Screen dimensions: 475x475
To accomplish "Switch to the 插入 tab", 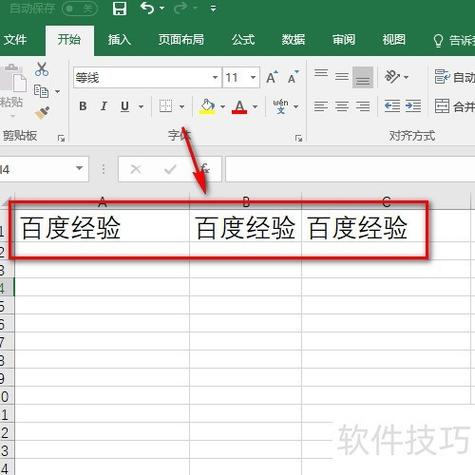I will tap(119, 40).
